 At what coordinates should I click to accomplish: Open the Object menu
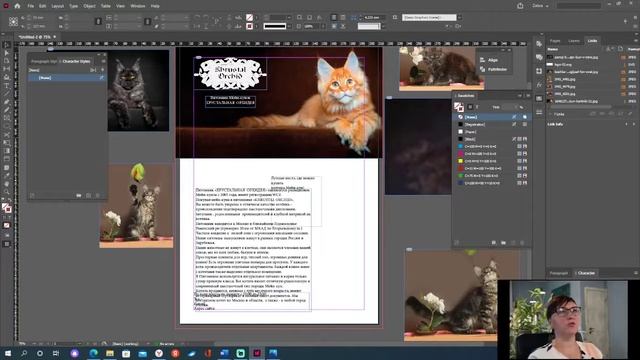[x=89, y=6]
